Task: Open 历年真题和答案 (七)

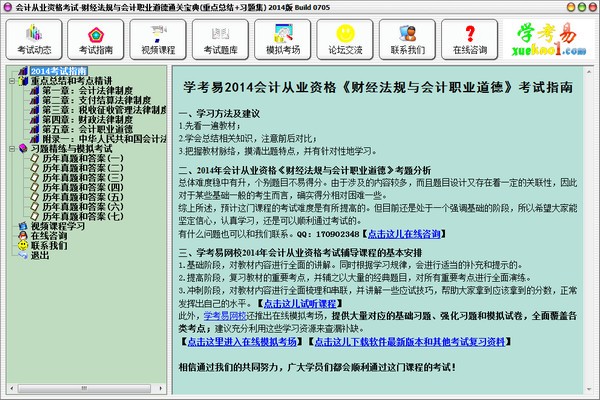Action: click(x=83, y=216)
